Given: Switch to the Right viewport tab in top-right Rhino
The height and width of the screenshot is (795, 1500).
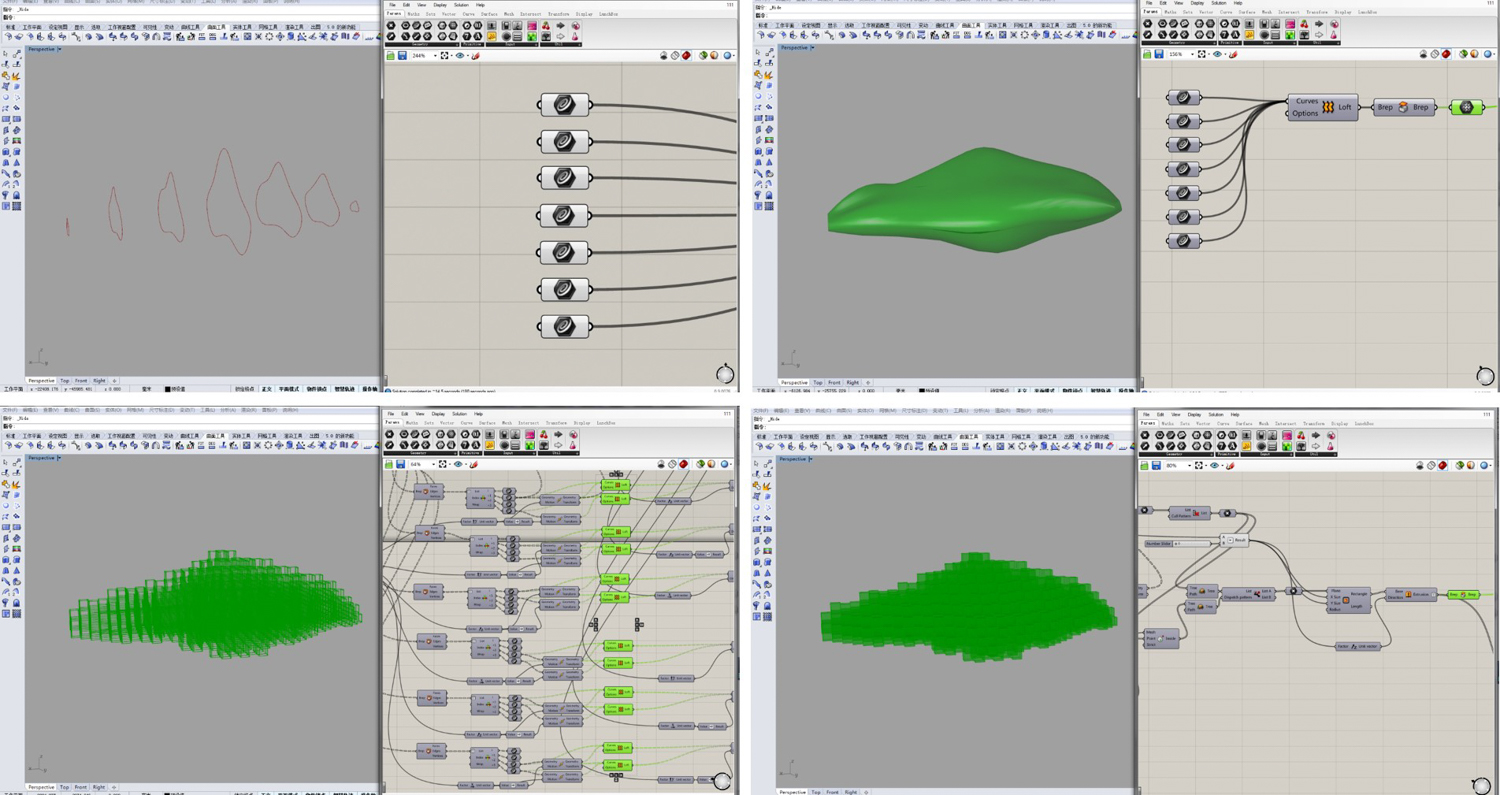Looking at the screenshot, I should 852,382.
